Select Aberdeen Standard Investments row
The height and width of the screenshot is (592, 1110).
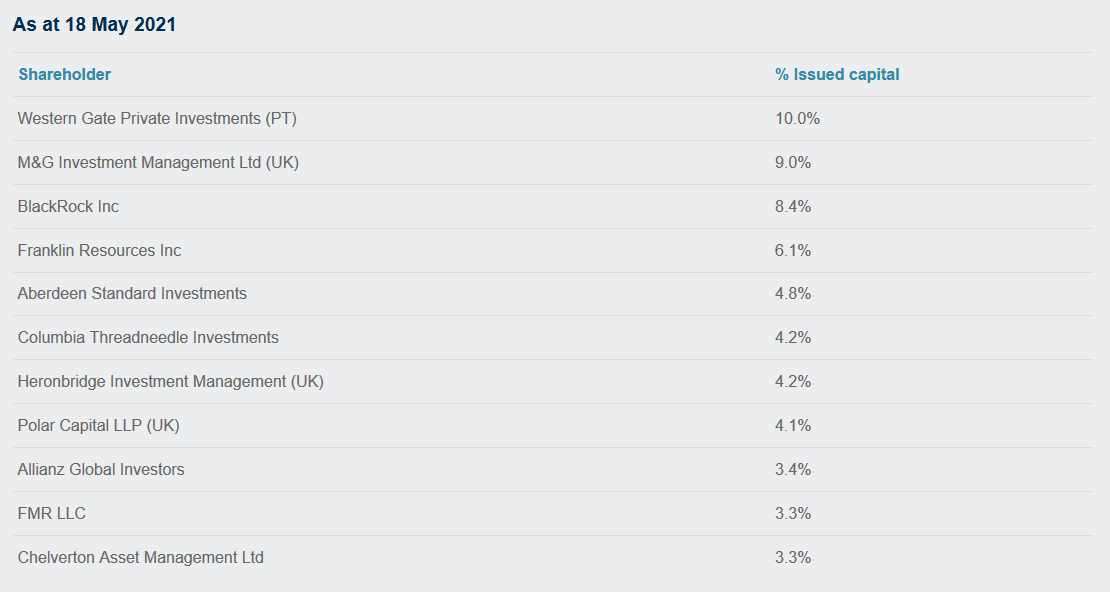click(x=553, y=294)
